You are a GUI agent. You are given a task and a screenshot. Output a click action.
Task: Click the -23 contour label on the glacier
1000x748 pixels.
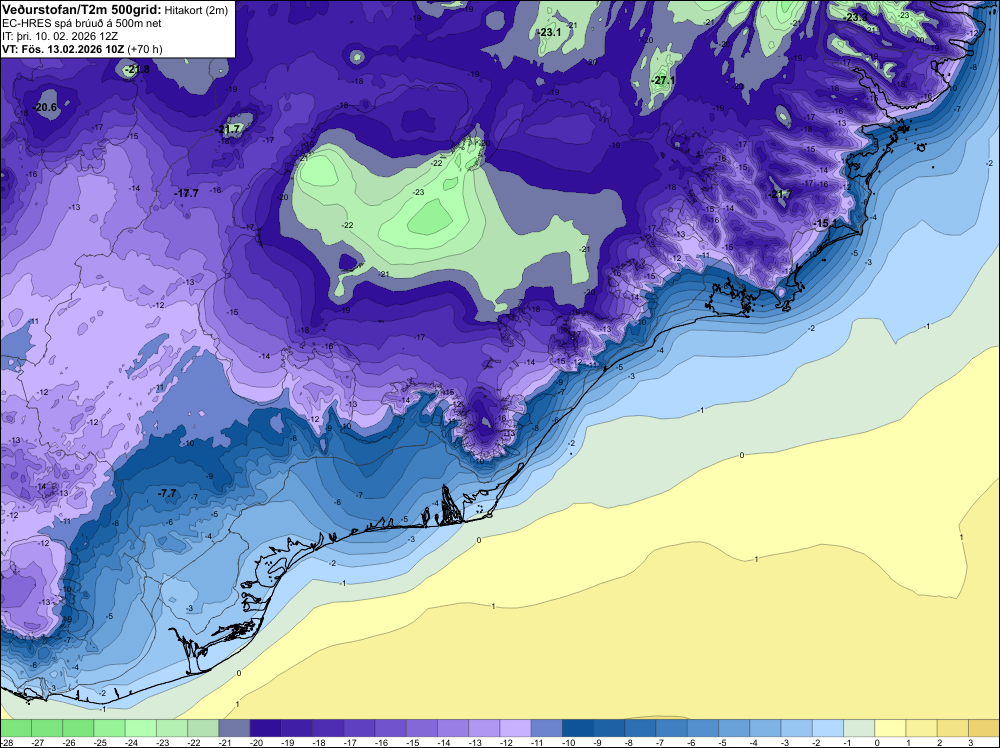tap(419, 192)
